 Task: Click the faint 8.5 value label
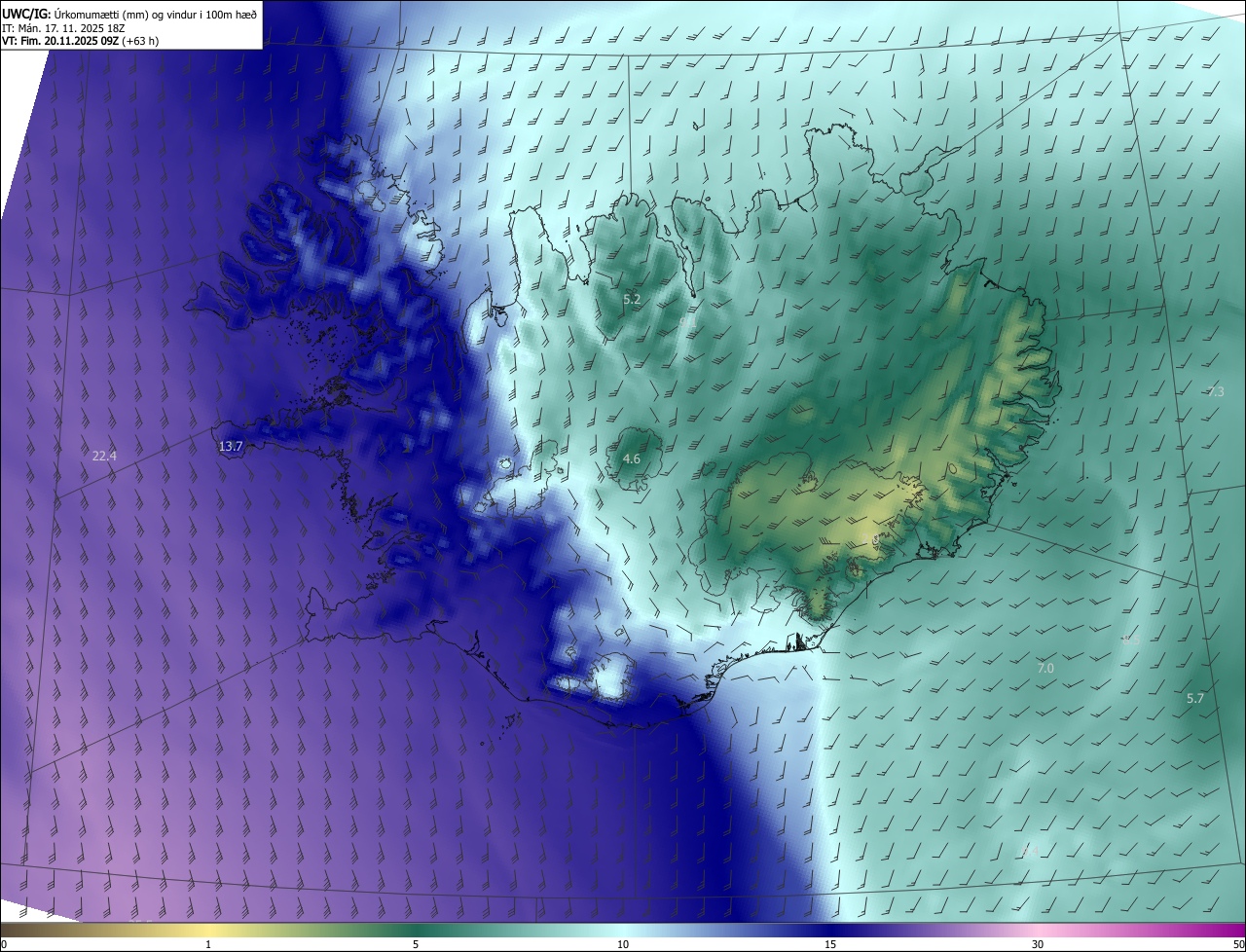tap(1130, 641)
